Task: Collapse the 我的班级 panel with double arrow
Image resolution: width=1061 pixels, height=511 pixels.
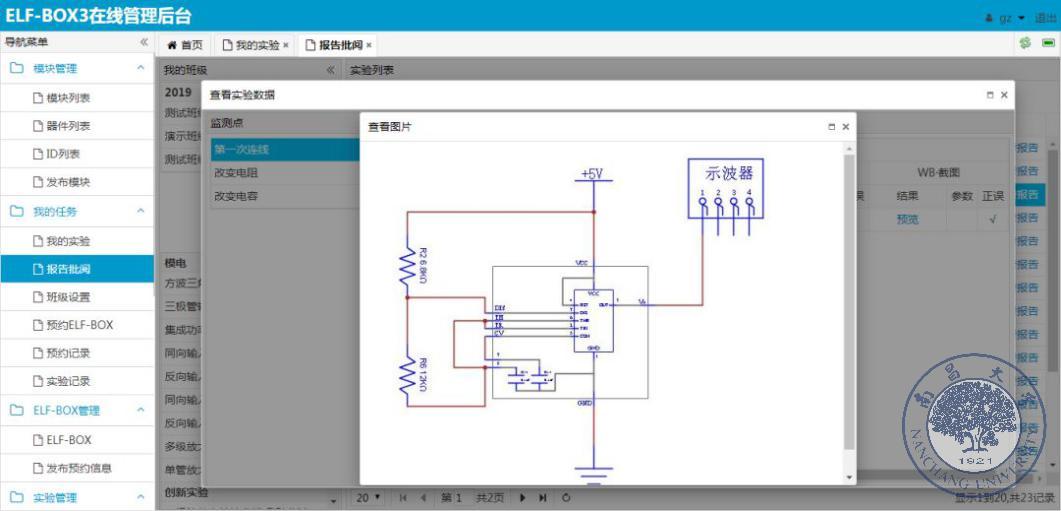Action: tap(331, 71)
